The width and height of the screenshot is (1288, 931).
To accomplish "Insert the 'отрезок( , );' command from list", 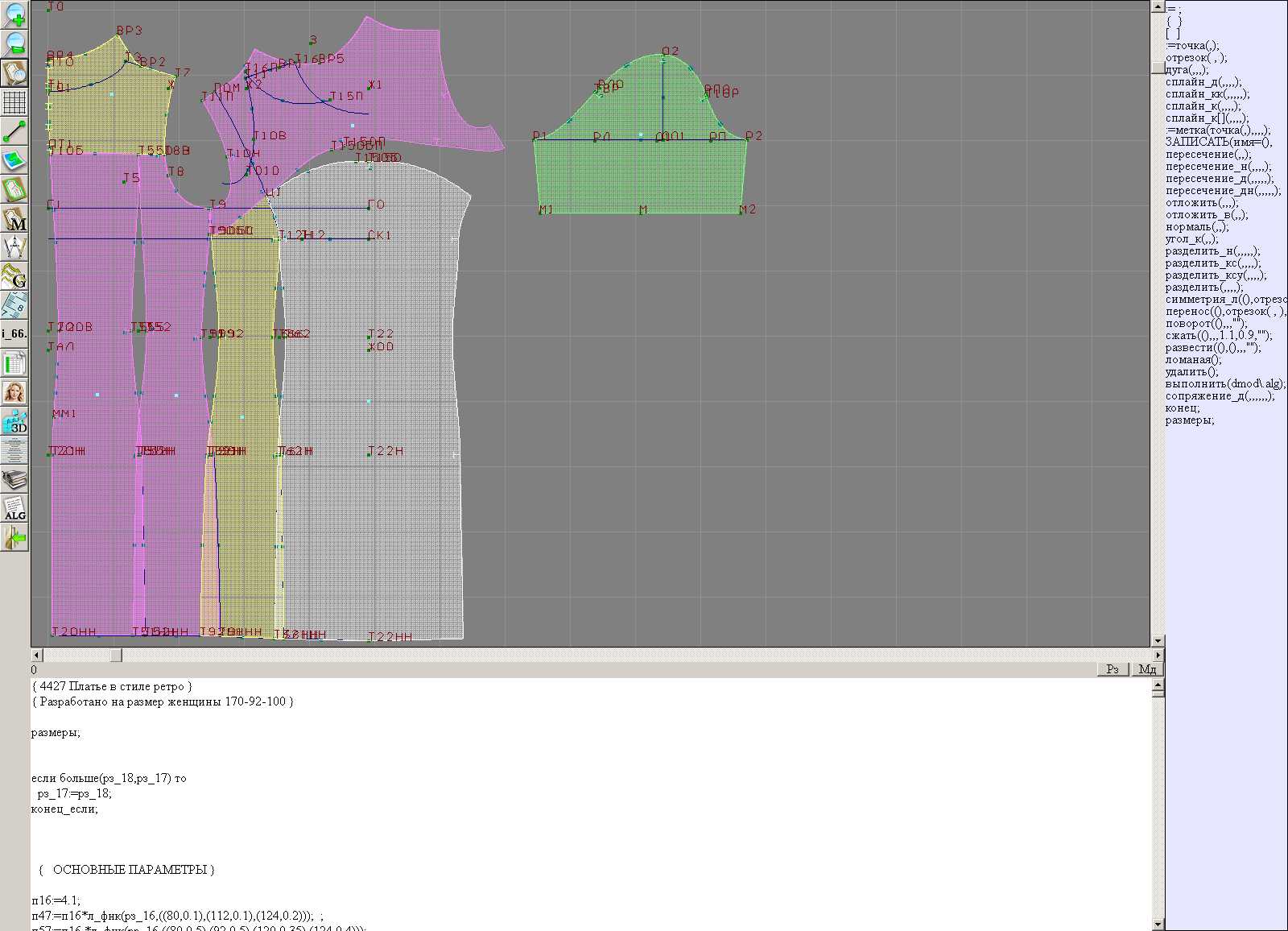I will pos(1196,58).
